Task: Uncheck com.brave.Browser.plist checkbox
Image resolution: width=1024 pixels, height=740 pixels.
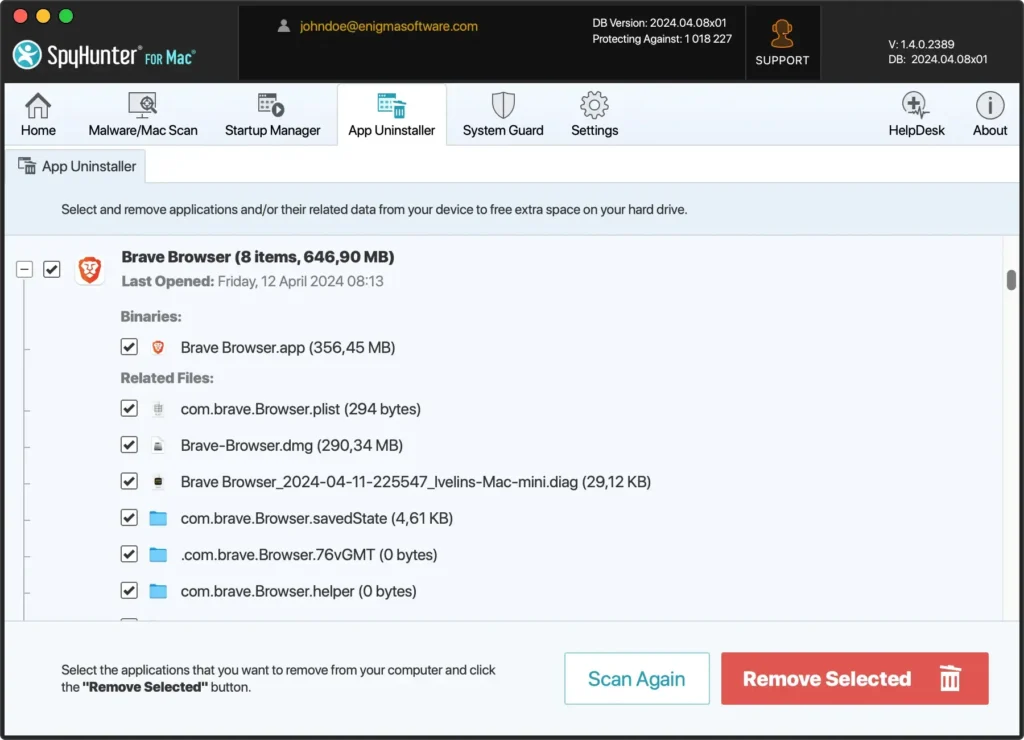Action: point(129,408)
